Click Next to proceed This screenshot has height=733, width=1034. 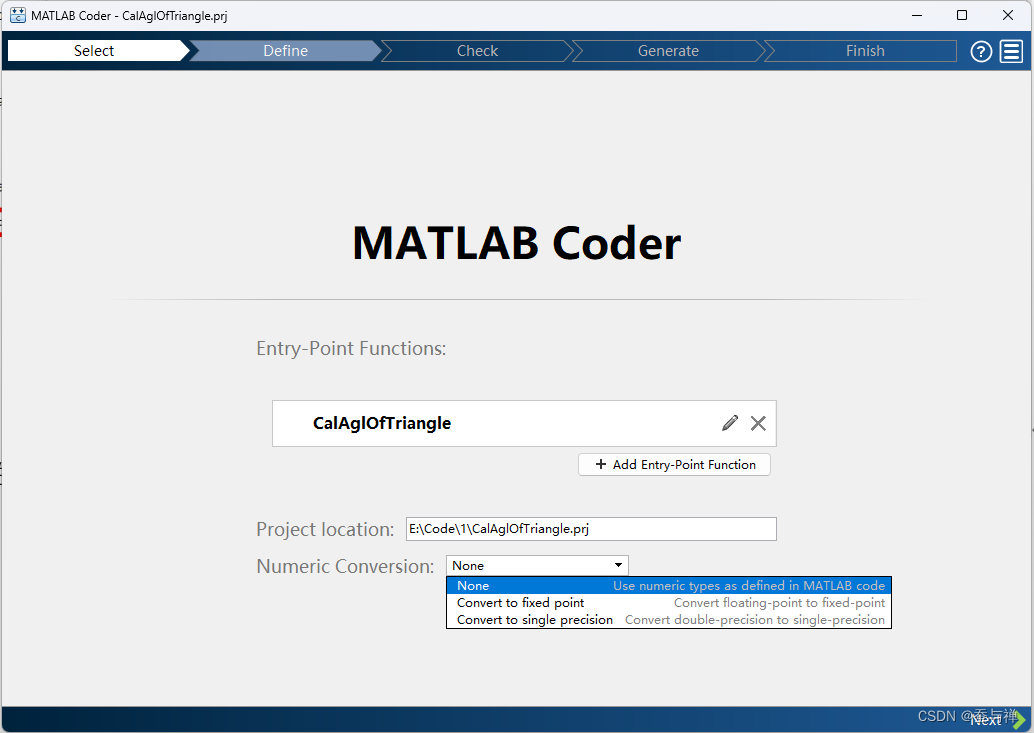click(997, 719)
